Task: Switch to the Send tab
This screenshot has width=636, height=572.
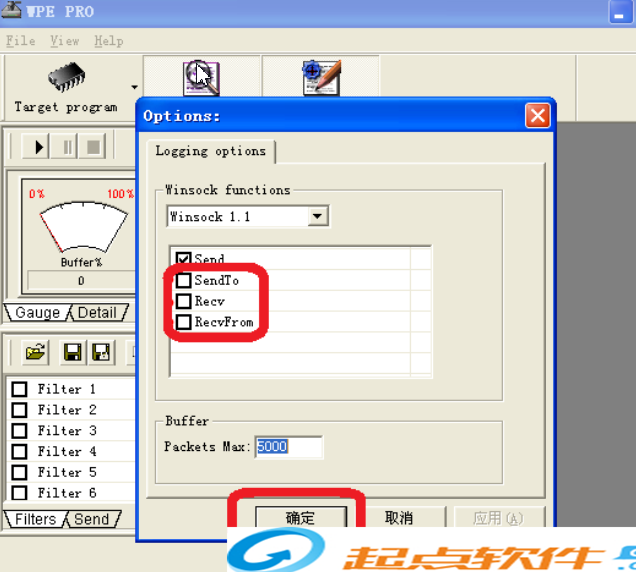Action: pos(92,519)
